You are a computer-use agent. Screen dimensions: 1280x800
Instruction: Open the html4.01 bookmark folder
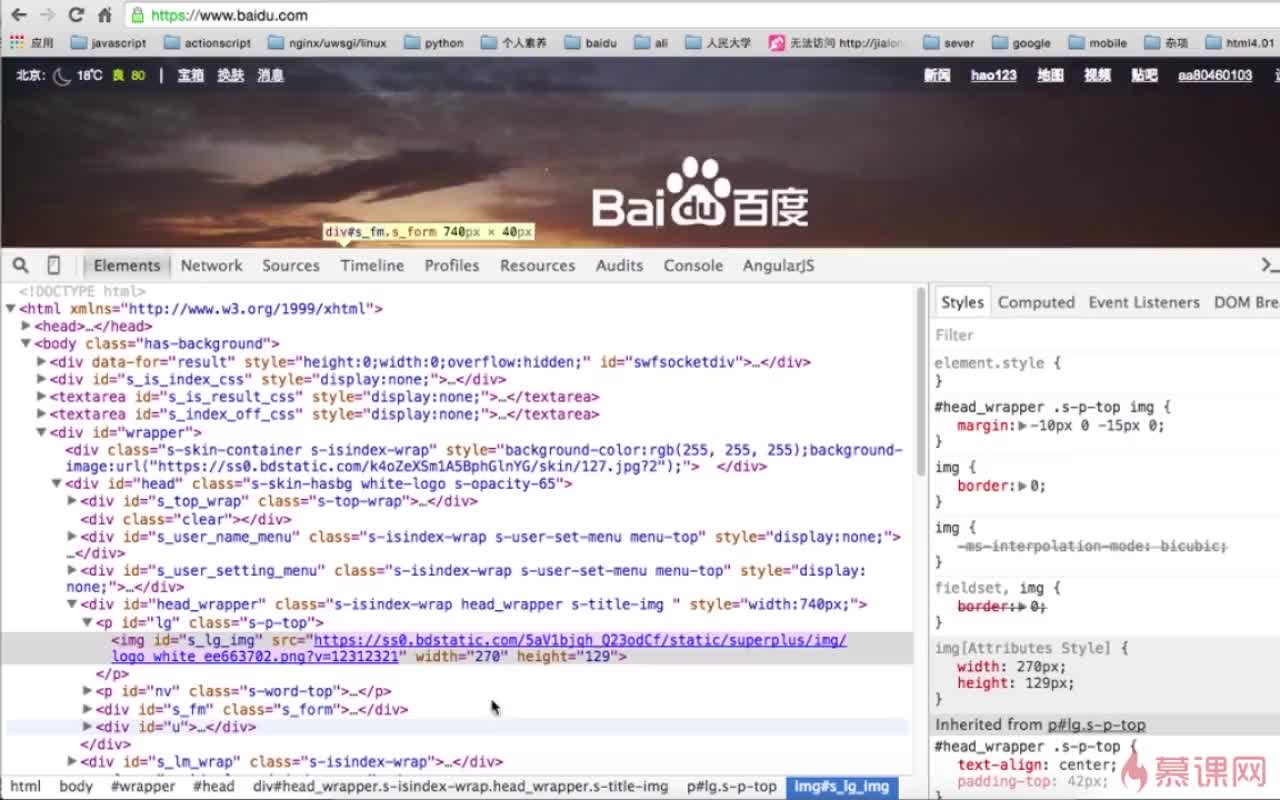[x=1241, y=43]
